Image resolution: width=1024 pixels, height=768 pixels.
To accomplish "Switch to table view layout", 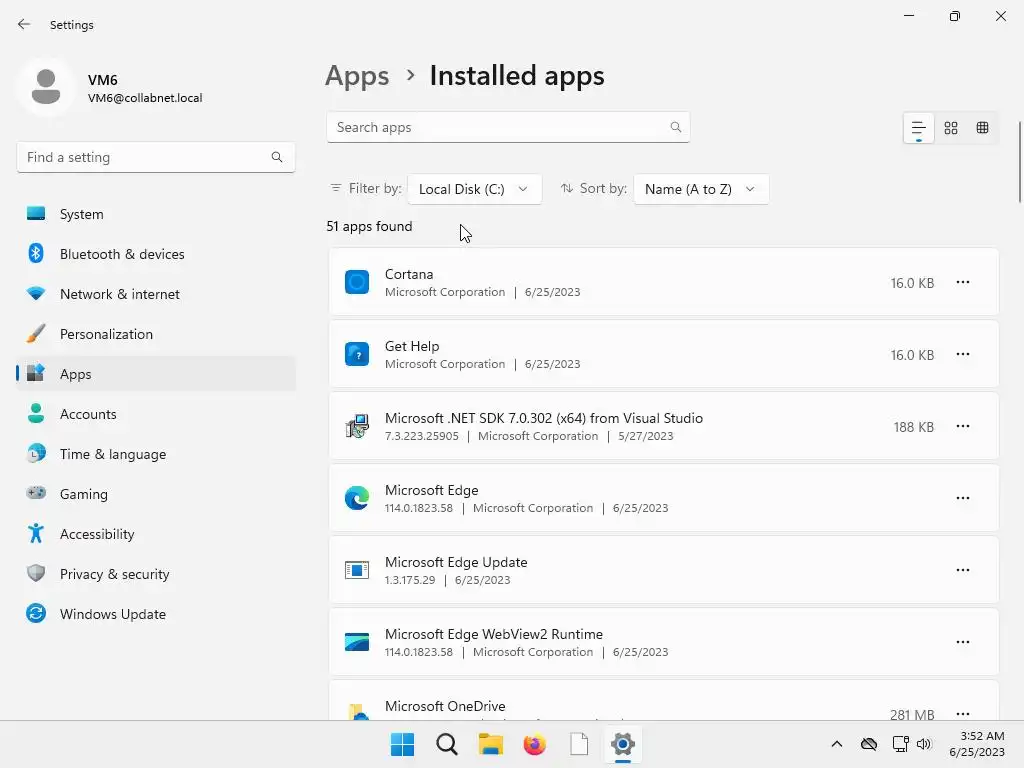I will [x=982, y=128].
